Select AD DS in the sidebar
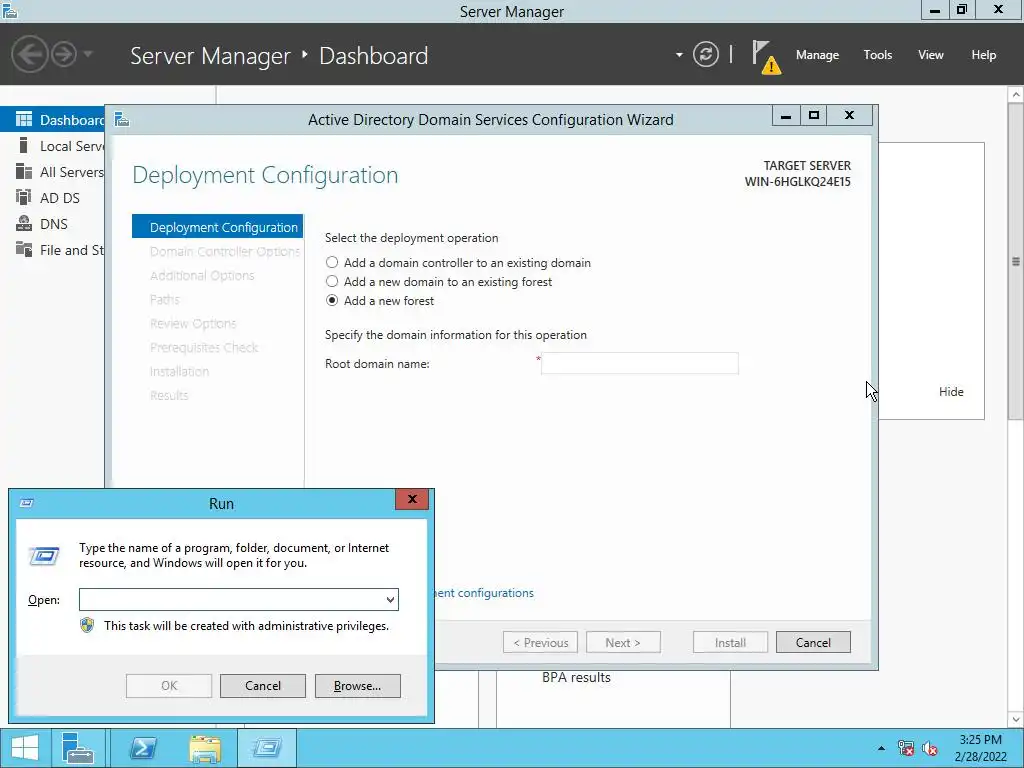 [53, 198]
